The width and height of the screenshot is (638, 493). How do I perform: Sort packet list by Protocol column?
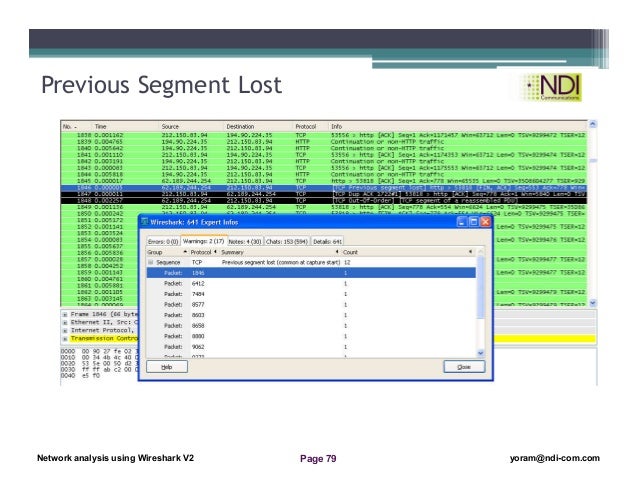pyautogui.click(x=311, y=127)
